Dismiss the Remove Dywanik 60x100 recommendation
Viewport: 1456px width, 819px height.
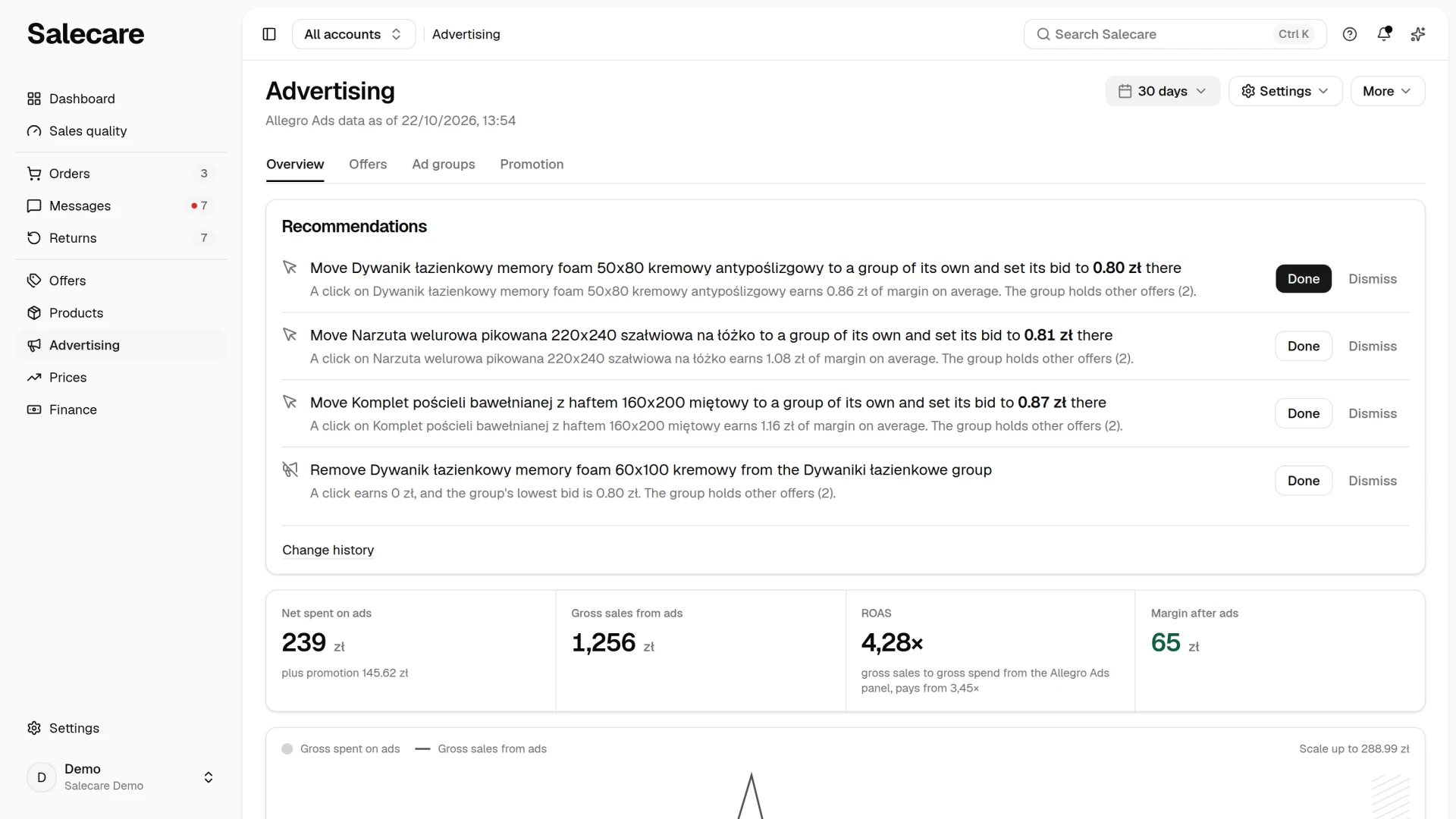tap(1373, 481)
